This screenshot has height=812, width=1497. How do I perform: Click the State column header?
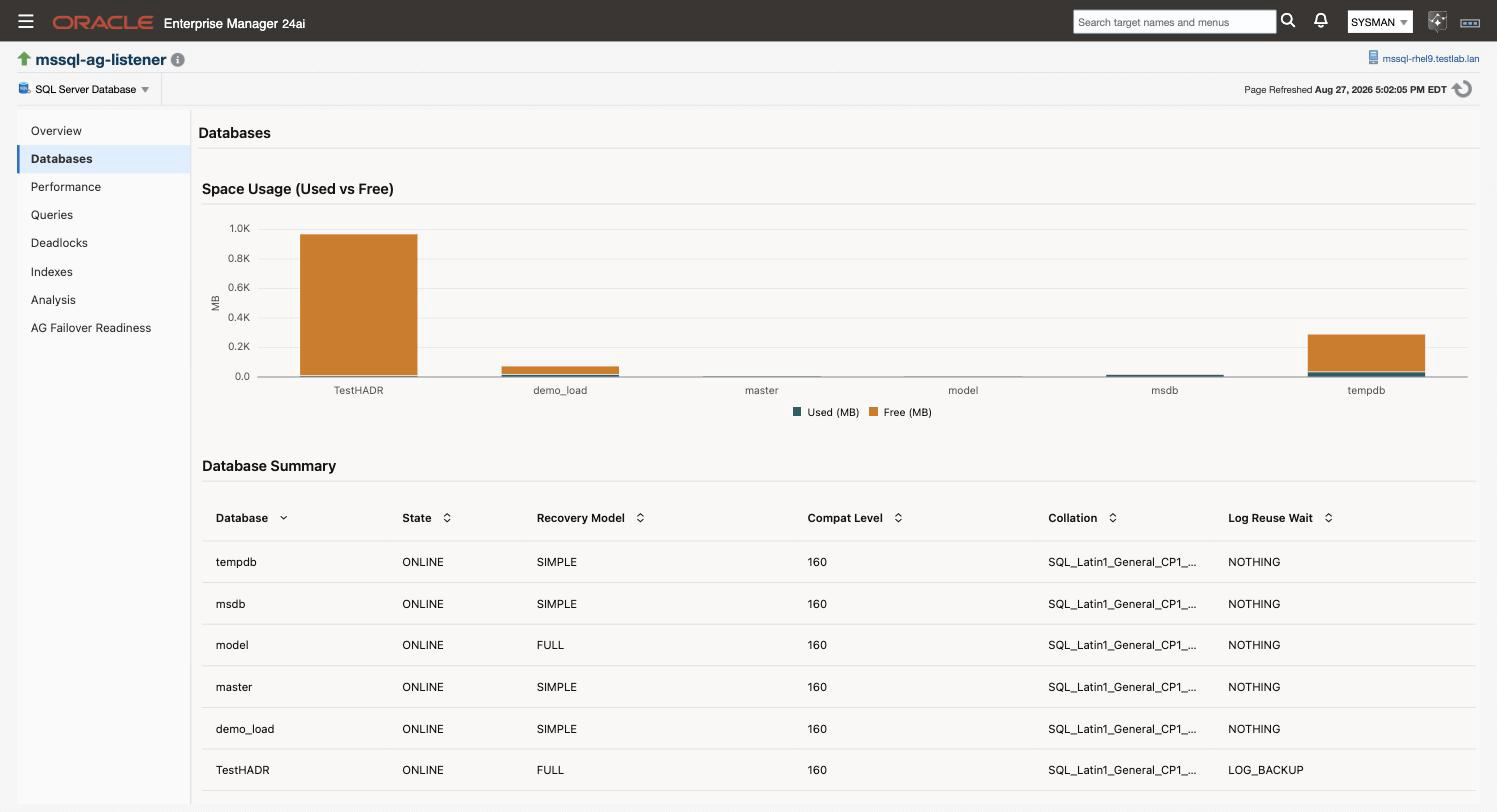pyautogui.click(x=417, y=518)
